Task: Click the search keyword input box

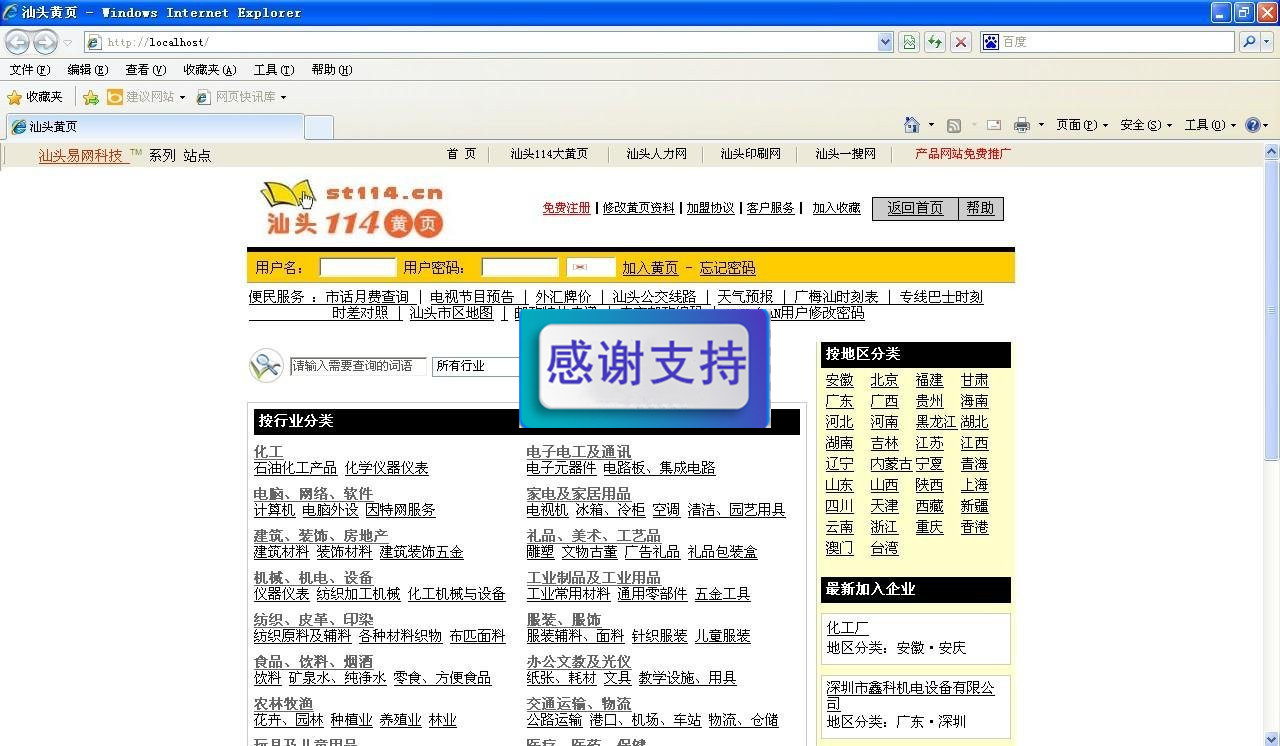Action: tap(358, 366)
